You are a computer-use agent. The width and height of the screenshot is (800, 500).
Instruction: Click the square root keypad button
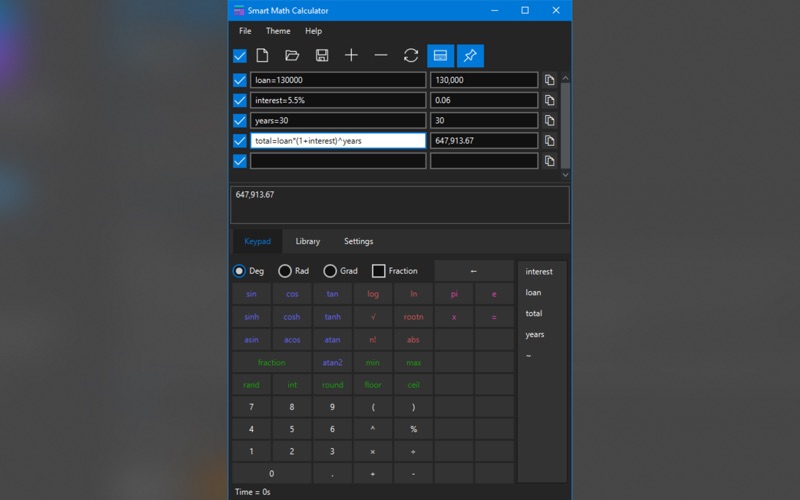pos(373,317)
